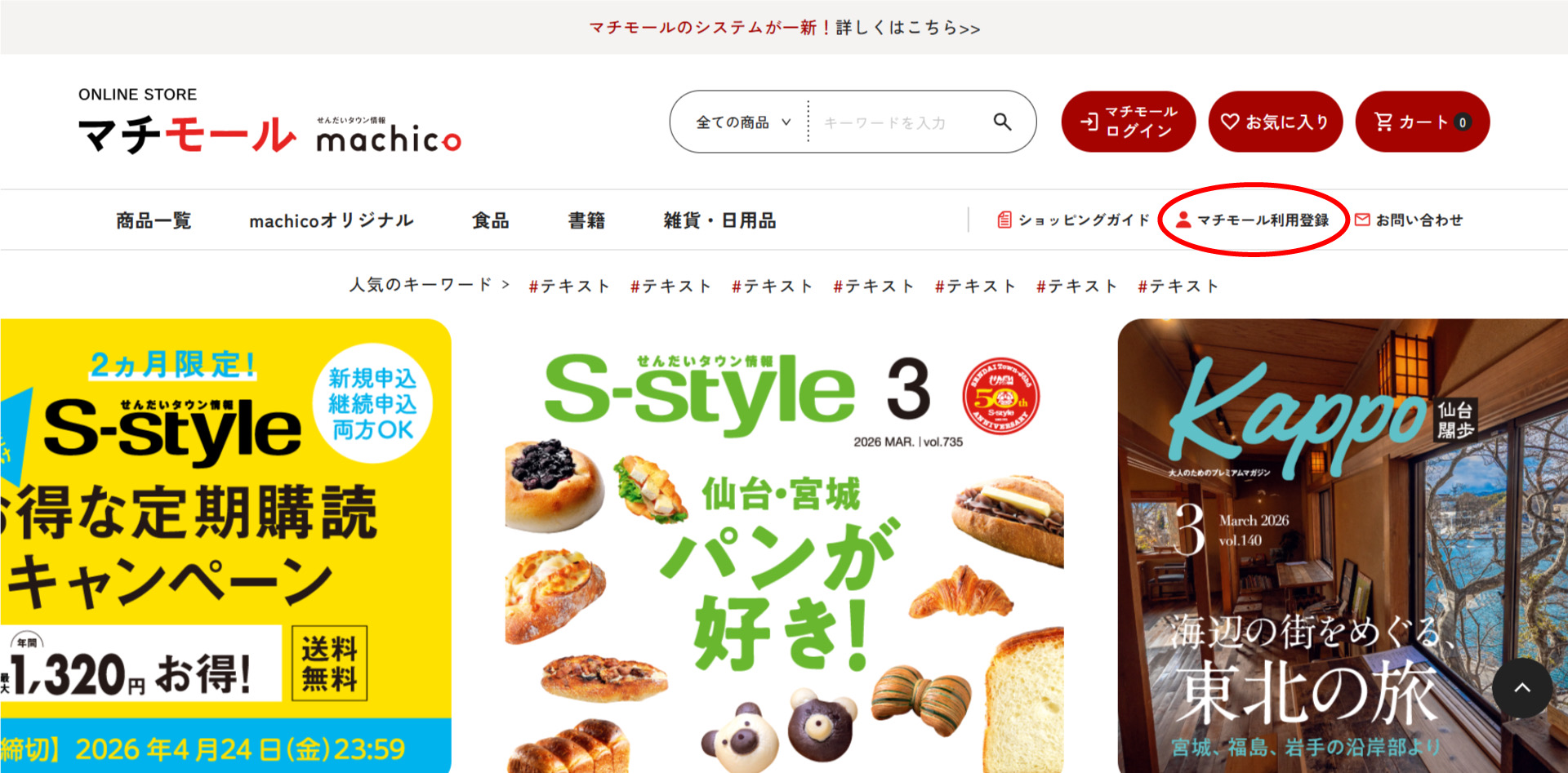Click the マチモール machico logo
Viewport: 1568px width, 773px height.
click(x=270, y=122)
